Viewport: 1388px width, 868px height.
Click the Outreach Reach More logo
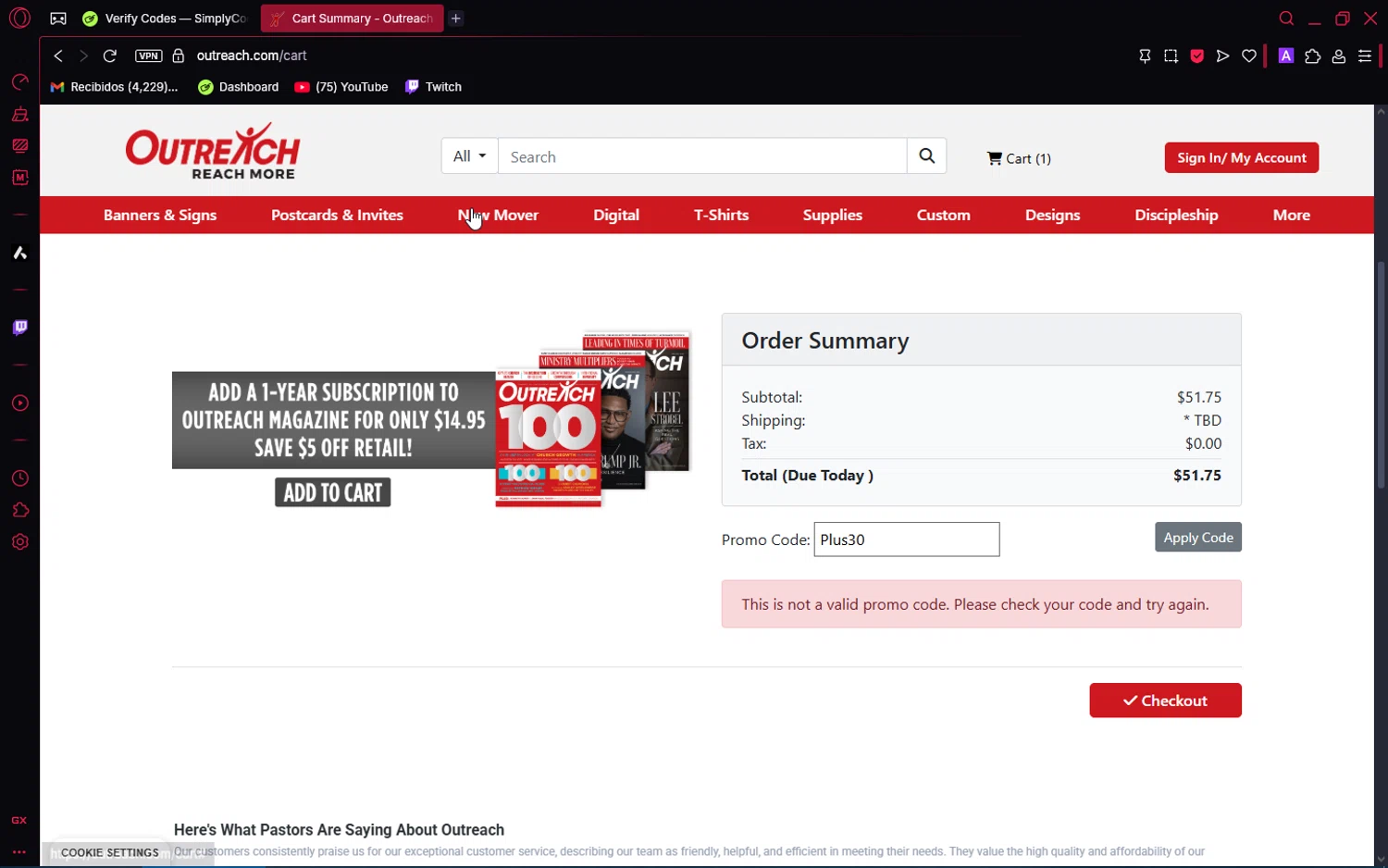(x=213, y=151)
